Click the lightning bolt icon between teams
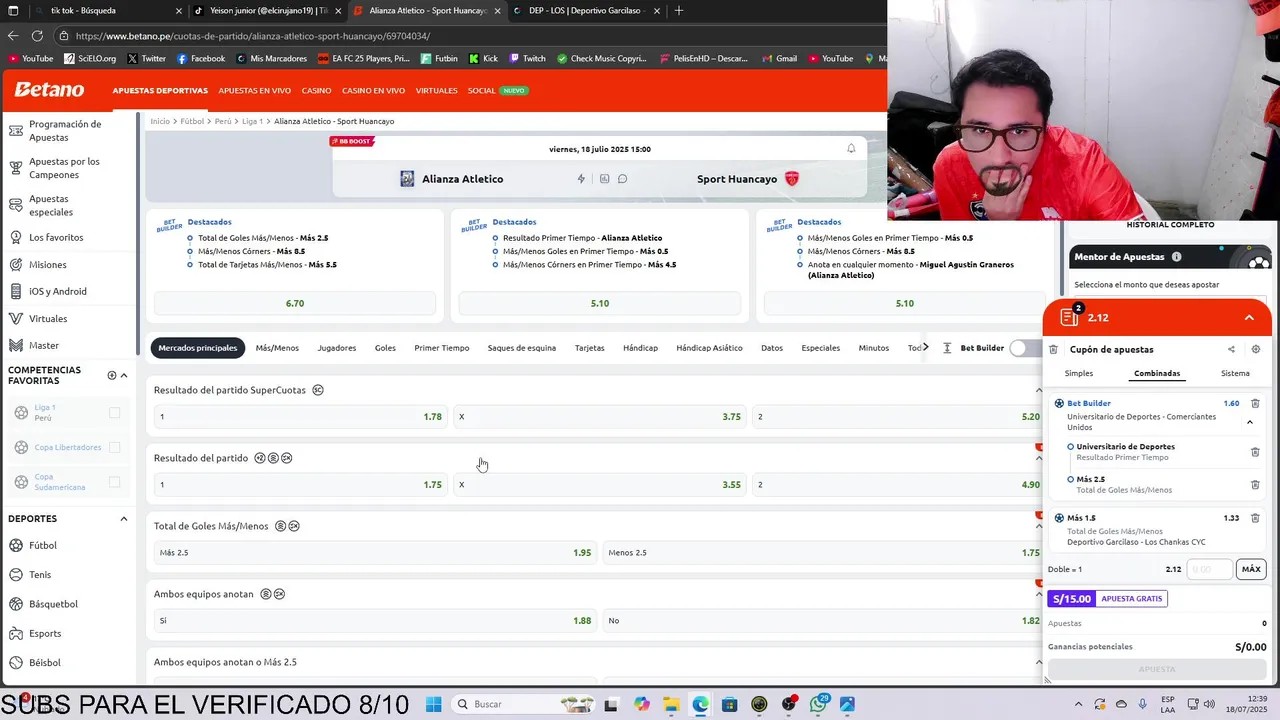Screen dimensions: 1280x720 click(581, 179)
